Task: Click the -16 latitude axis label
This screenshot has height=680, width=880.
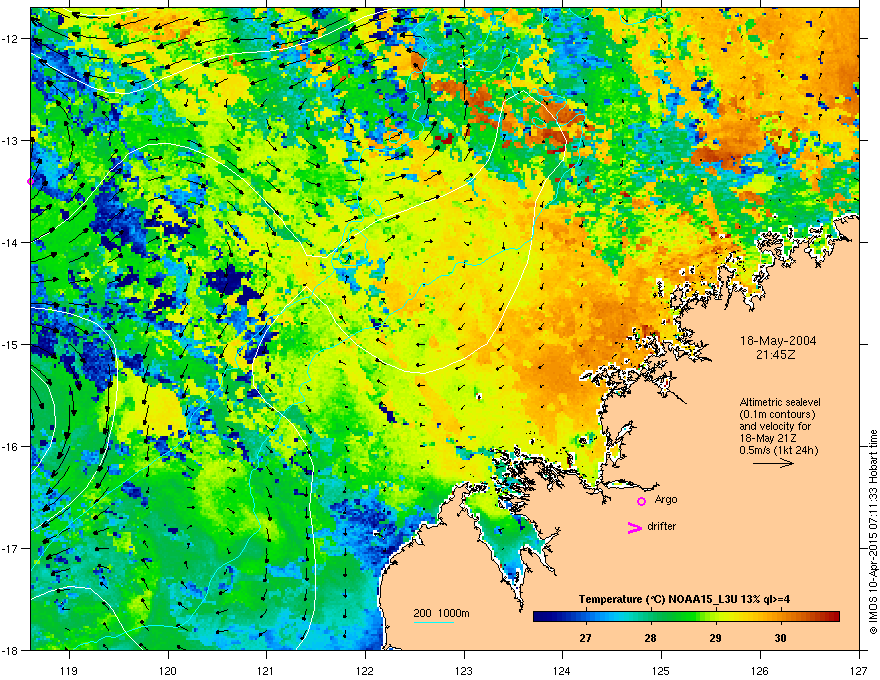Action: 11,447
